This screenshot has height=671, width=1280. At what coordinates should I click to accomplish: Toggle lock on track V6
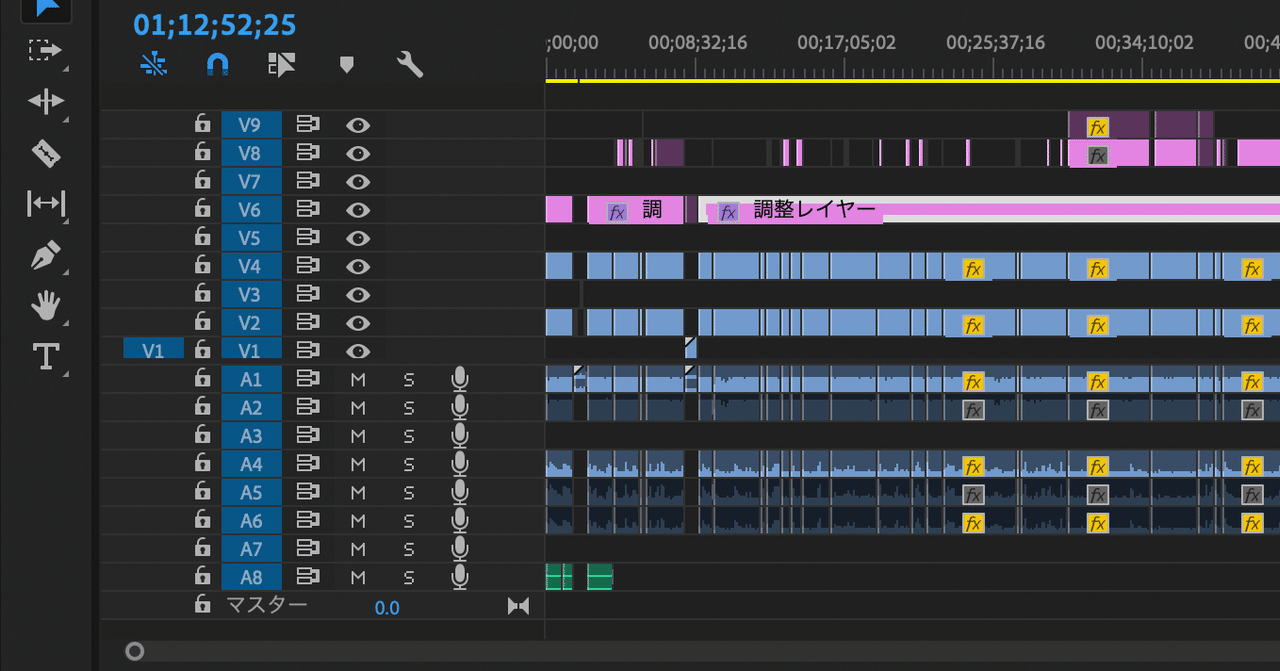click(x=202, y=209)
